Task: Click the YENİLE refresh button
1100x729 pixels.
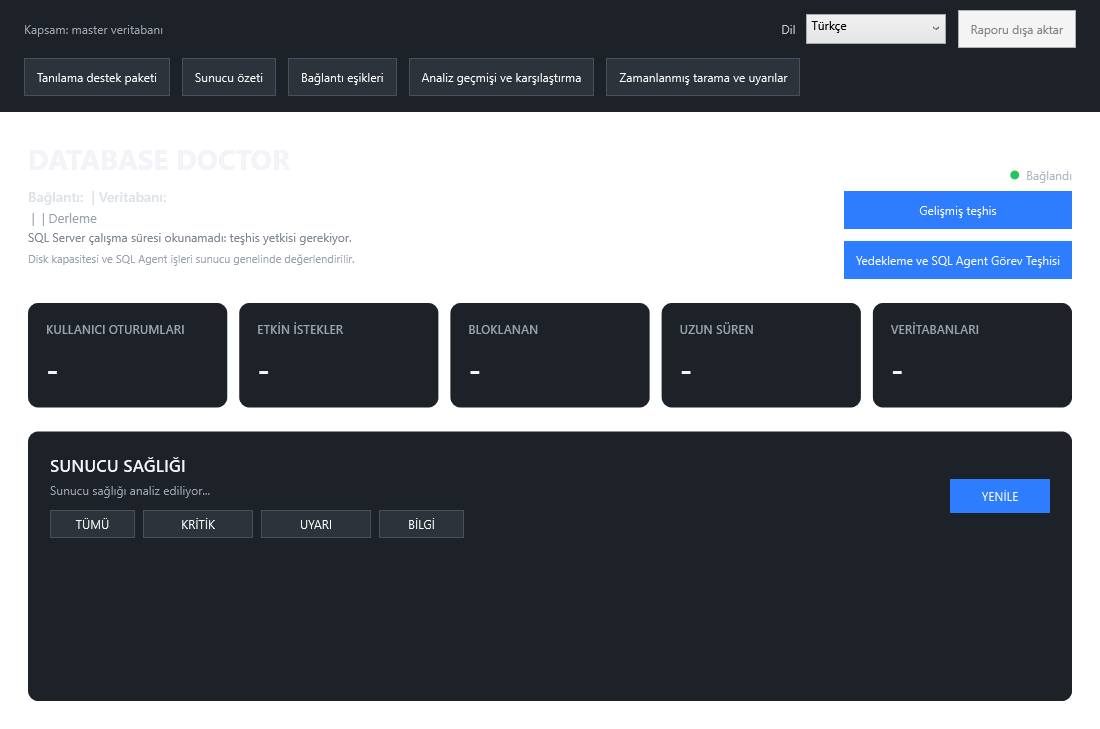Action: 1000,496
